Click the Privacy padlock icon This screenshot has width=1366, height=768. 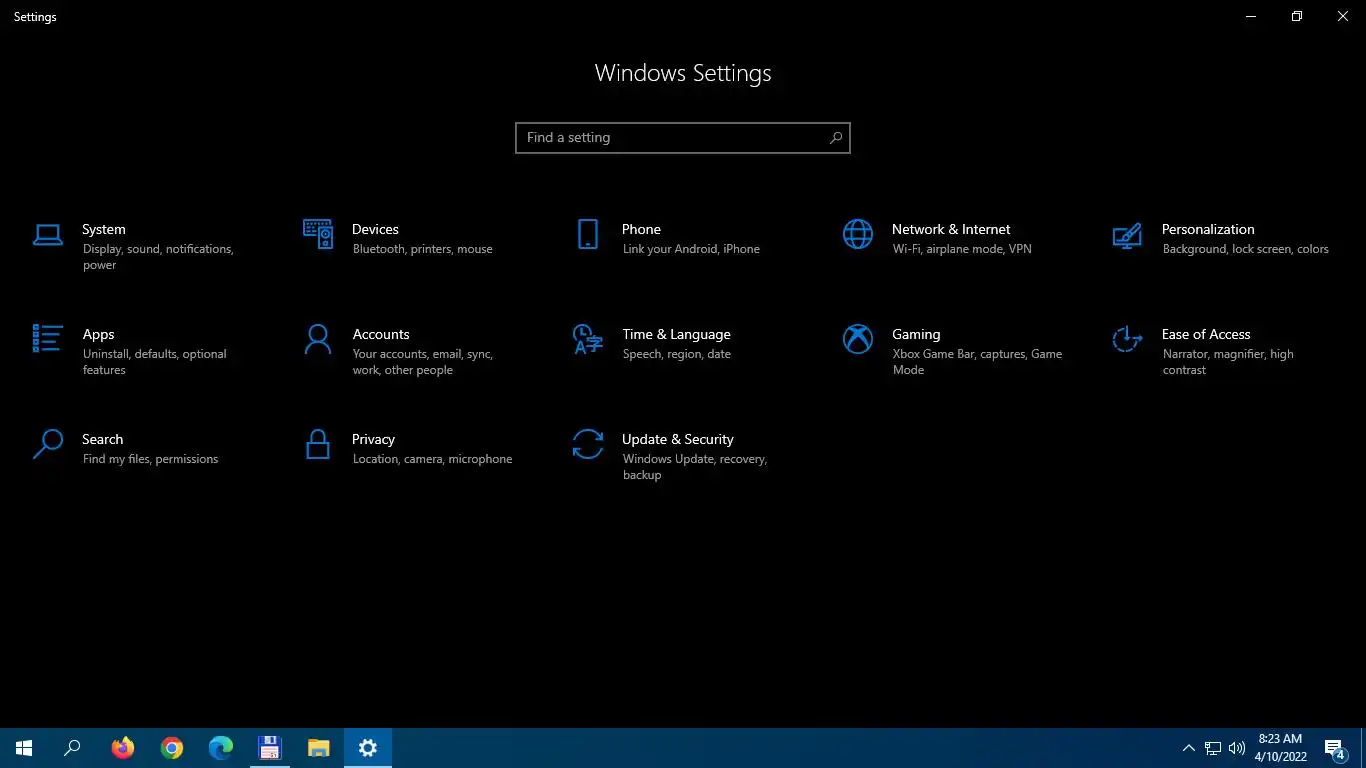click(318, 444)
